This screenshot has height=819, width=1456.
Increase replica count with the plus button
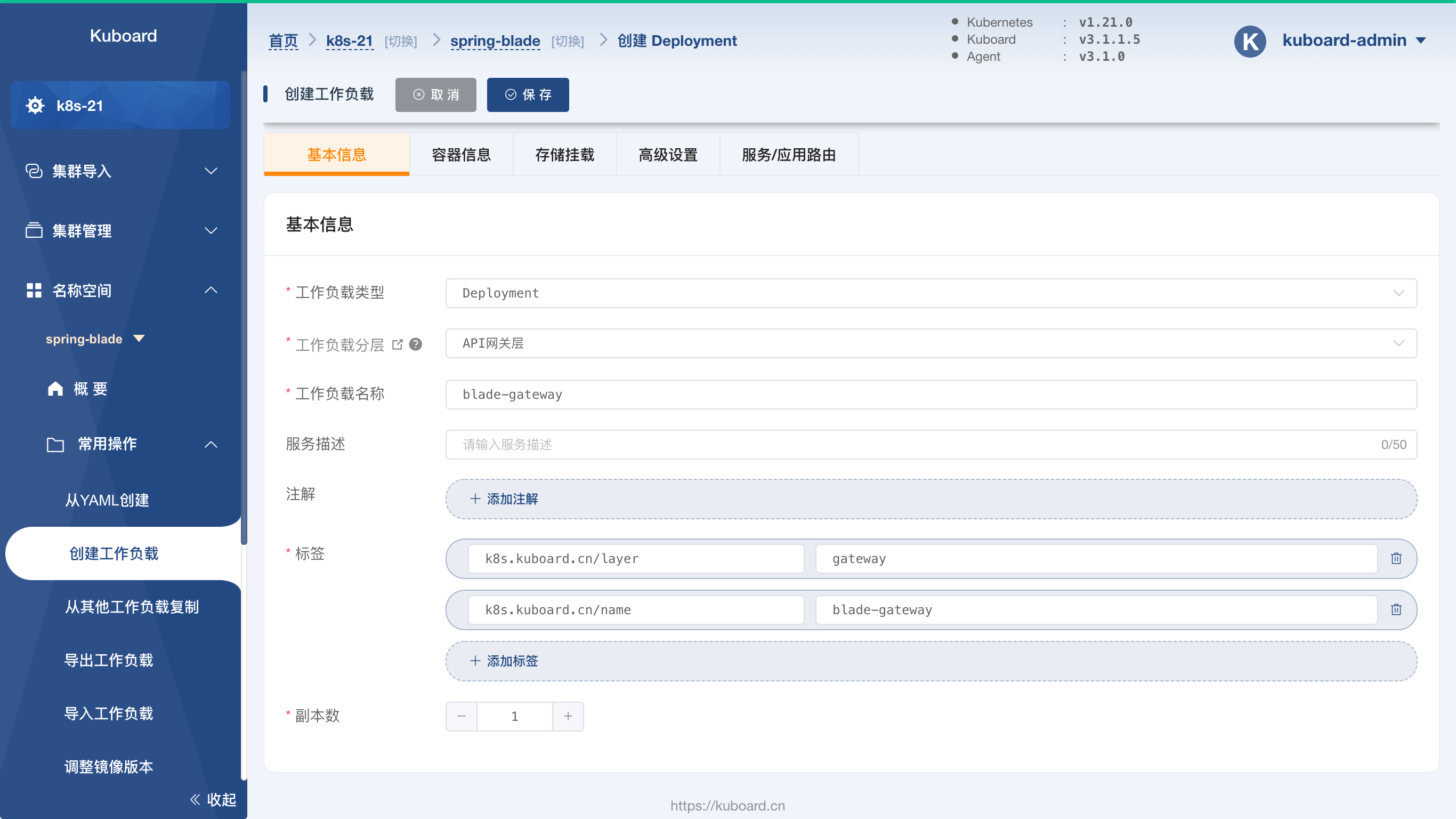568,716
